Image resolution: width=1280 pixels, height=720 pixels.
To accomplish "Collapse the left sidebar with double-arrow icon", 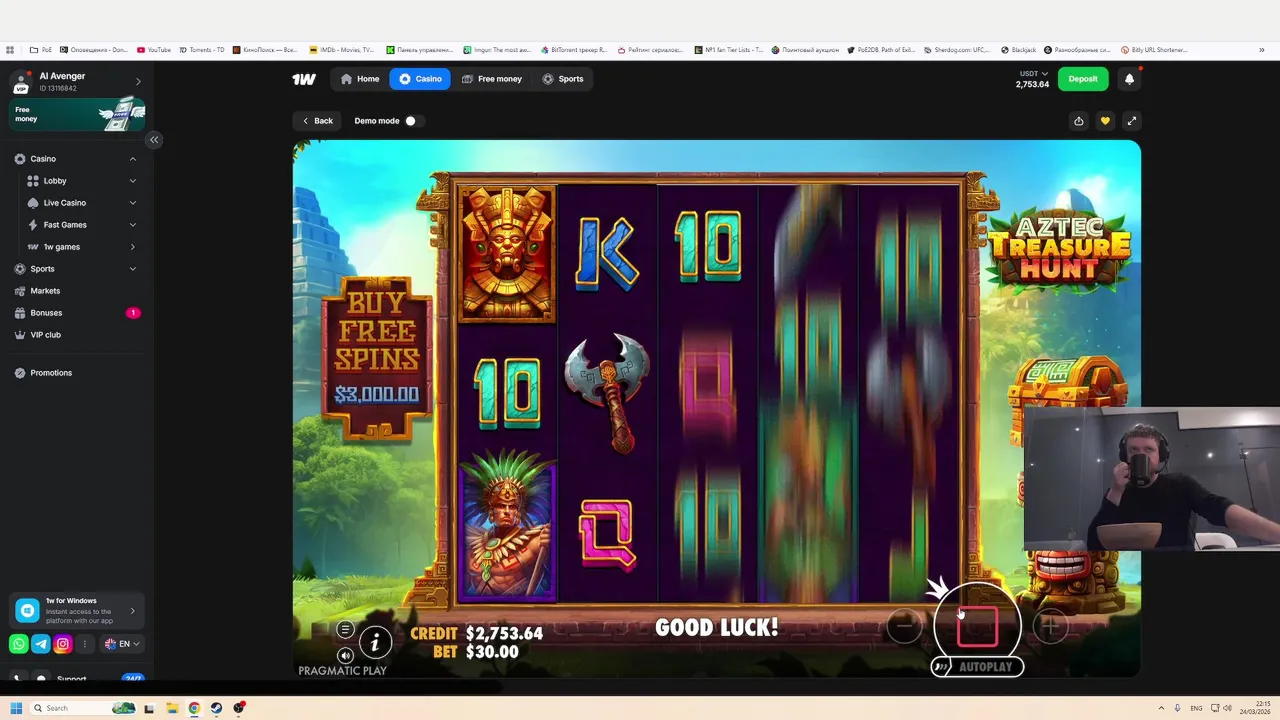I will click(154, 140).
